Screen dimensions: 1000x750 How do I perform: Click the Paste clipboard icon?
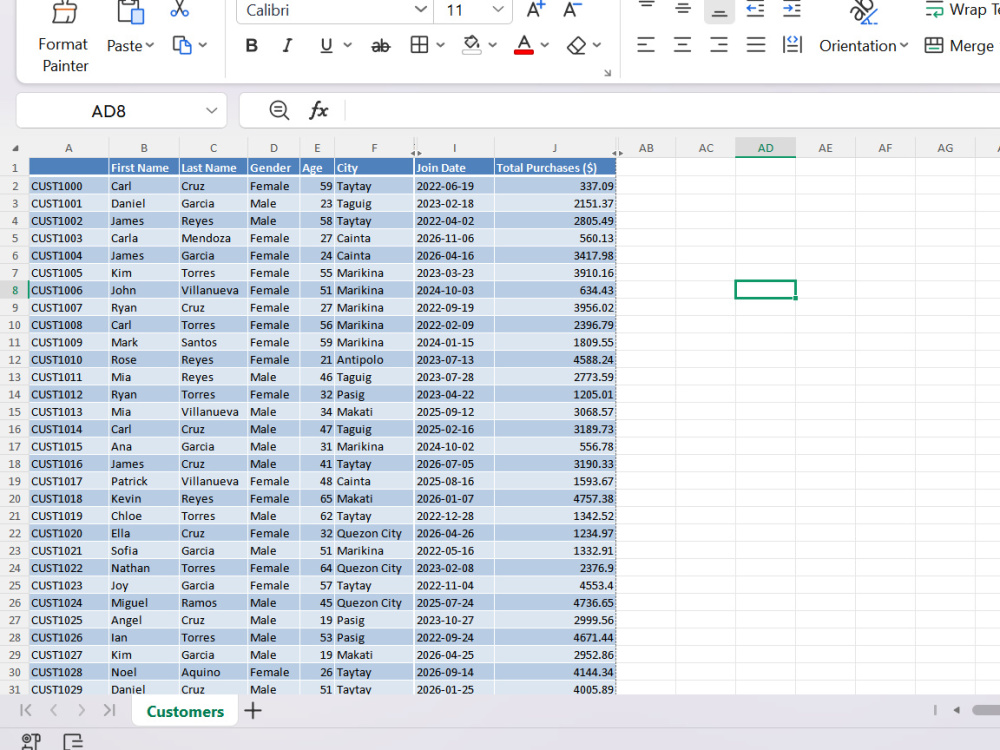131,12
